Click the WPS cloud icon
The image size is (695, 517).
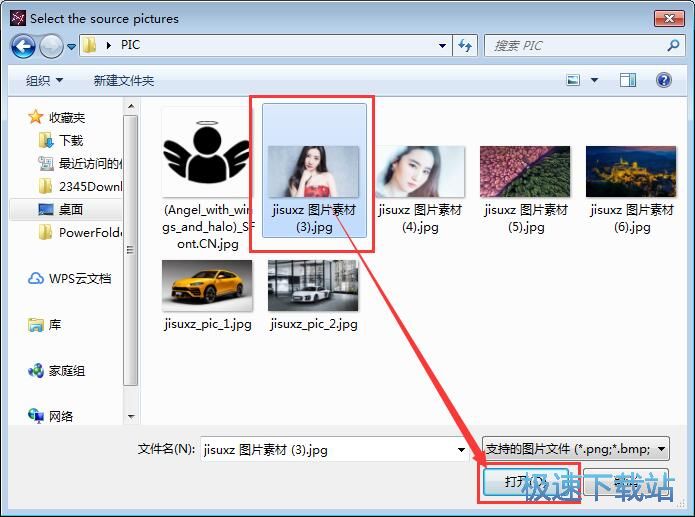point(35,278)
